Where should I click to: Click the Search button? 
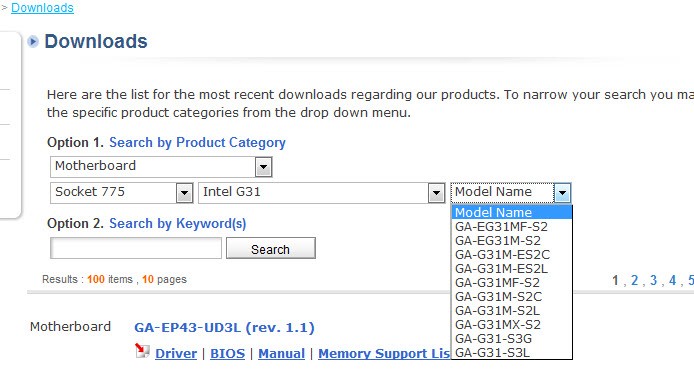click(271, 249)
